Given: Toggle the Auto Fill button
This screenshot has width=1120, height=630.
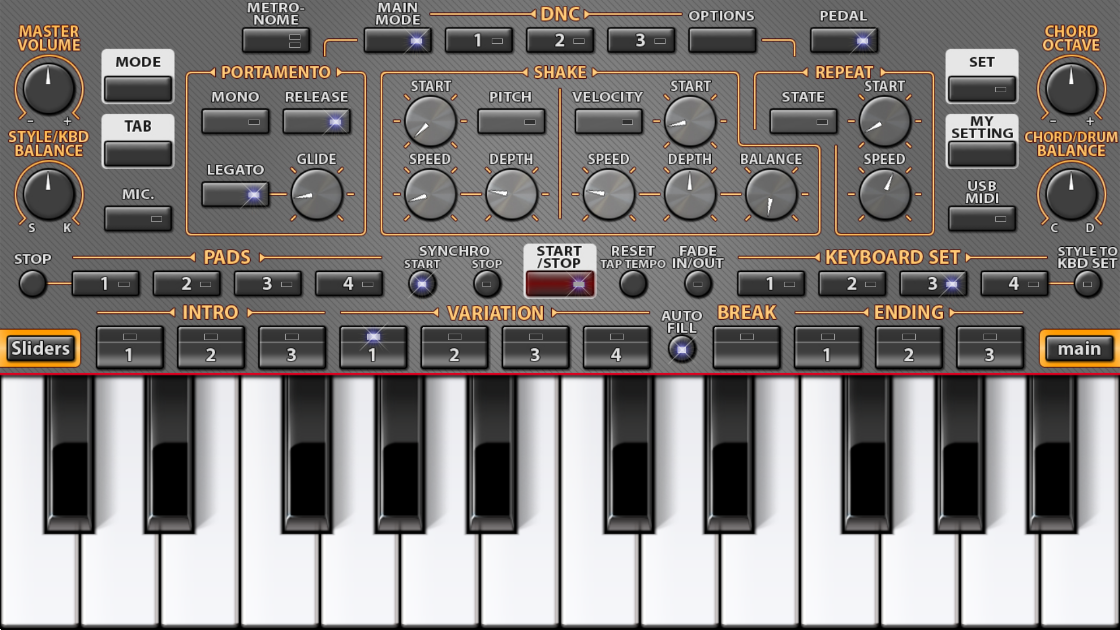Looking at the screenshot, I should coord(681,348).
